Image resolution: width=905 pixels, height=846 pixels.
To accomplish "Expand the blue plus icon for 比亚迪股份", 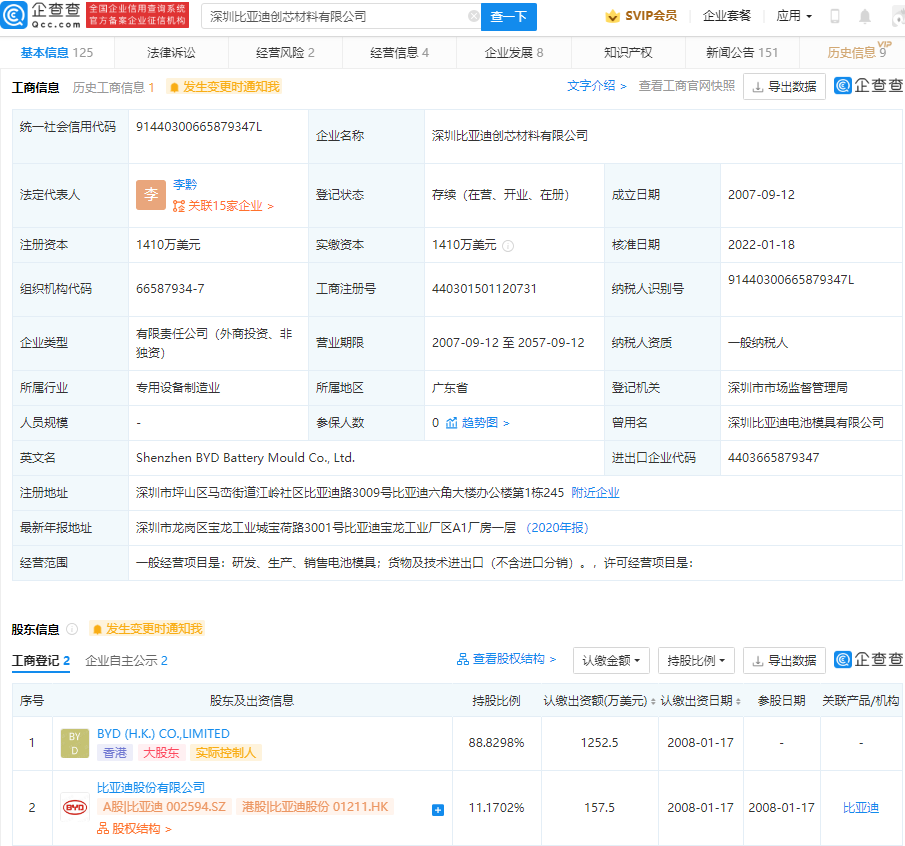I will click(438, 810).
